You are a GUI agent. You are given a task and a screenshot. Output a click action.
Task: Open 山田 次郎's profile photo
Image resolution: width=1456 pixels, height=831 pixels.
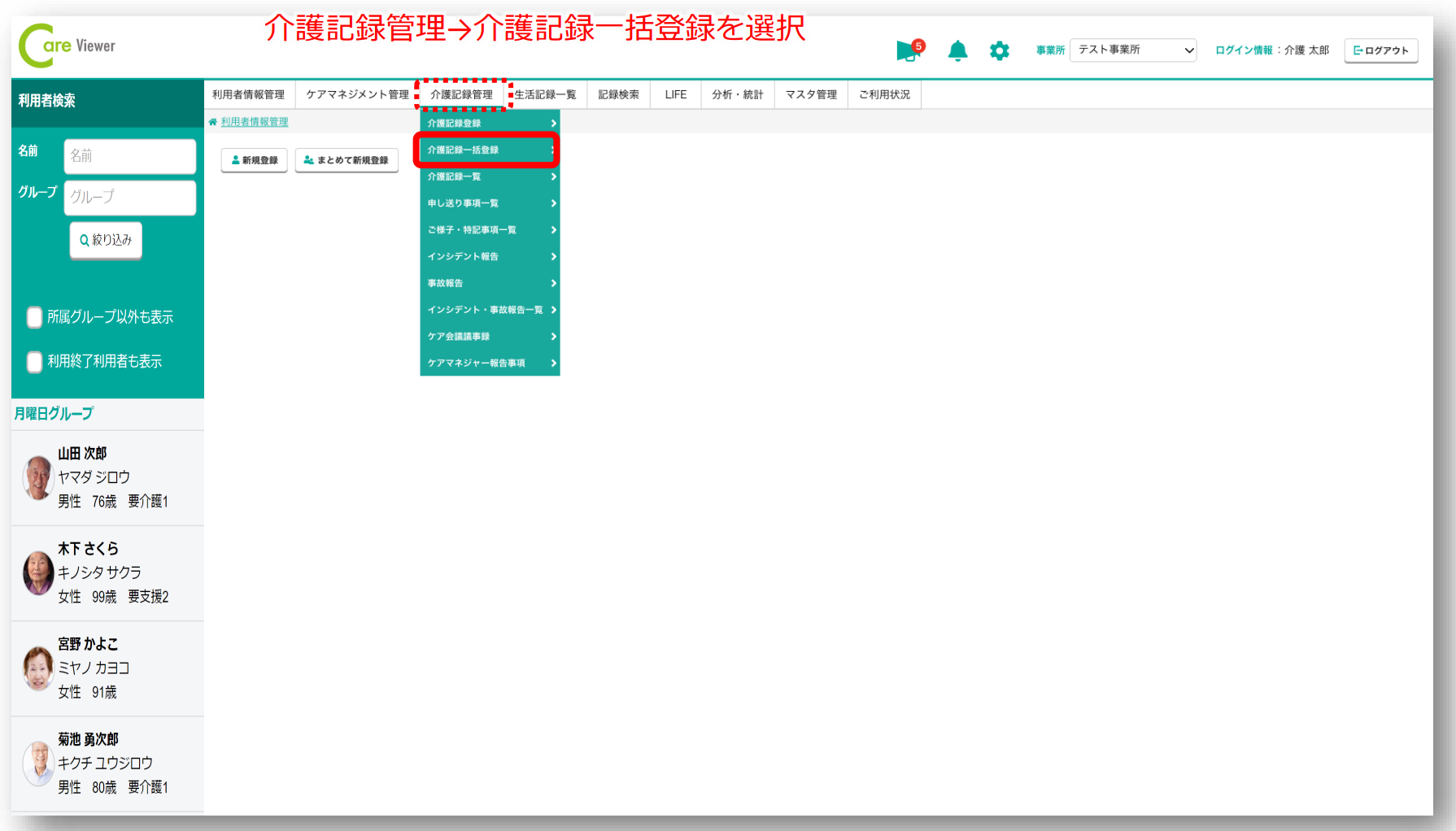(x=37, y=477)
